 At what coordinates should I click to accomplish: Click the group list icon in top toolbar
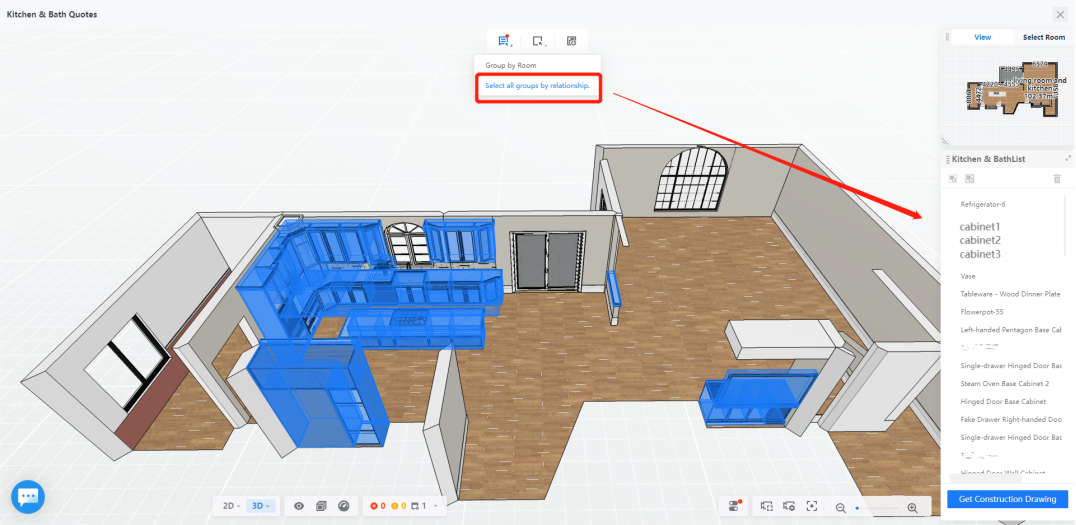[x=504, y=41]
